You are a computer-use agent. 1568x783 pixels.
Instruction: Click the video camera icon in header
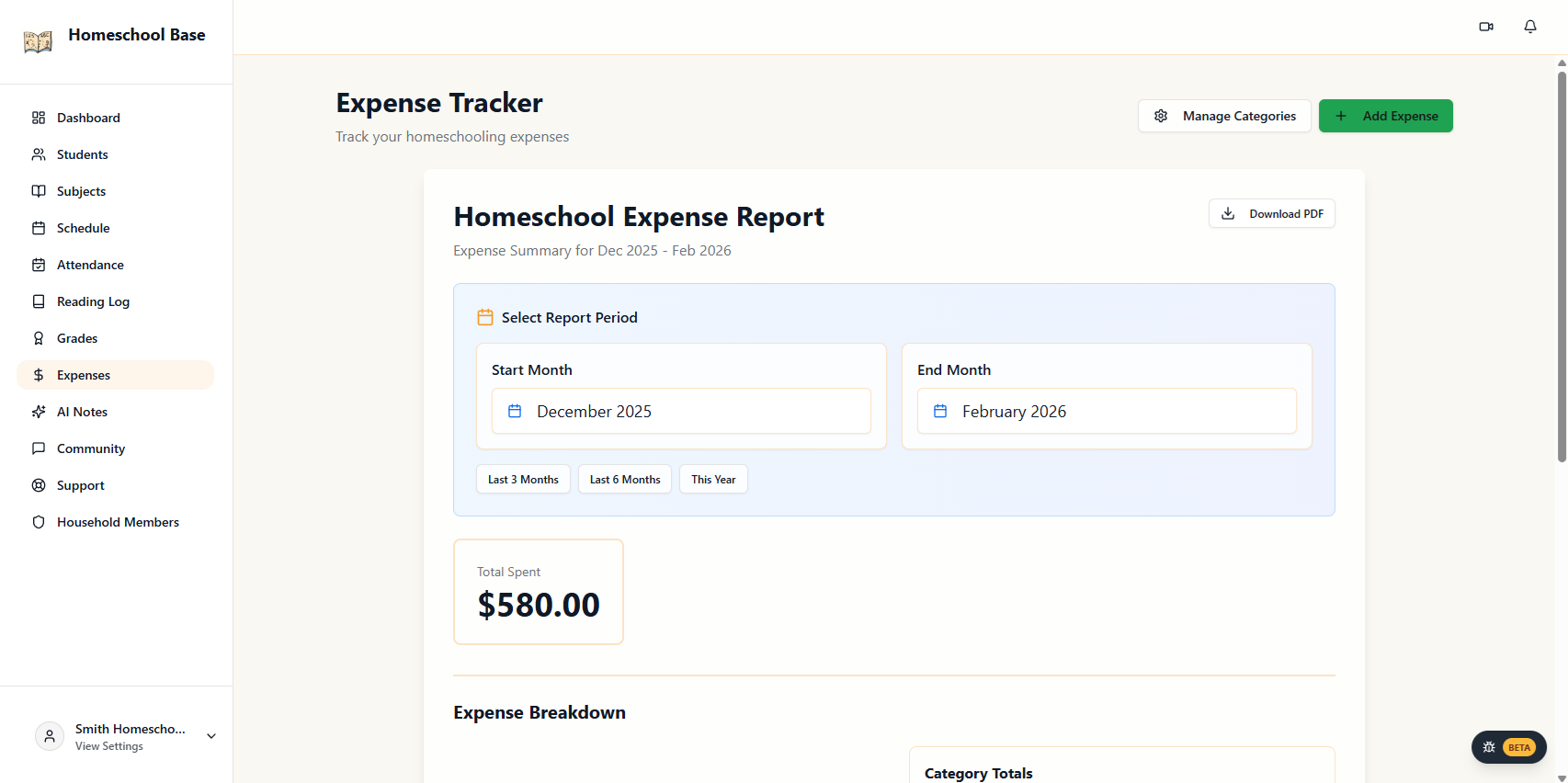[1486, 27]
